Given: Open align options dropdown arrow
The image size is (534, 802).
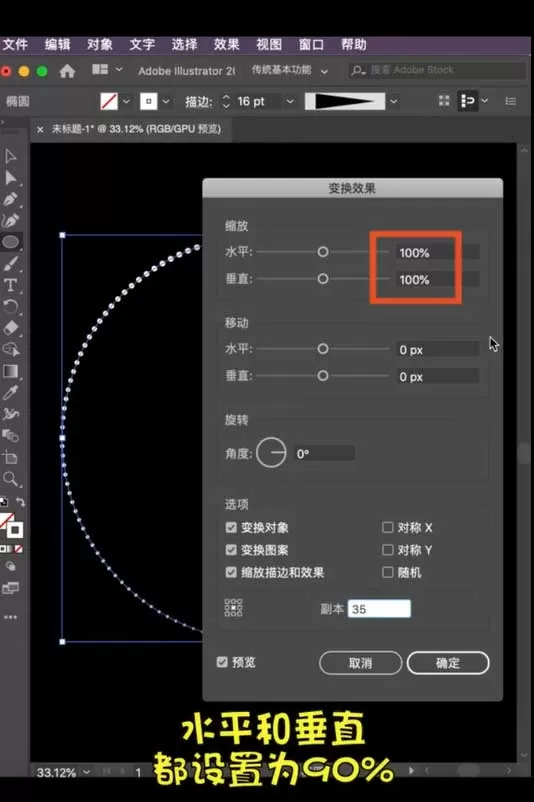Looking at the screenshot, I should (x=484, y=101).
